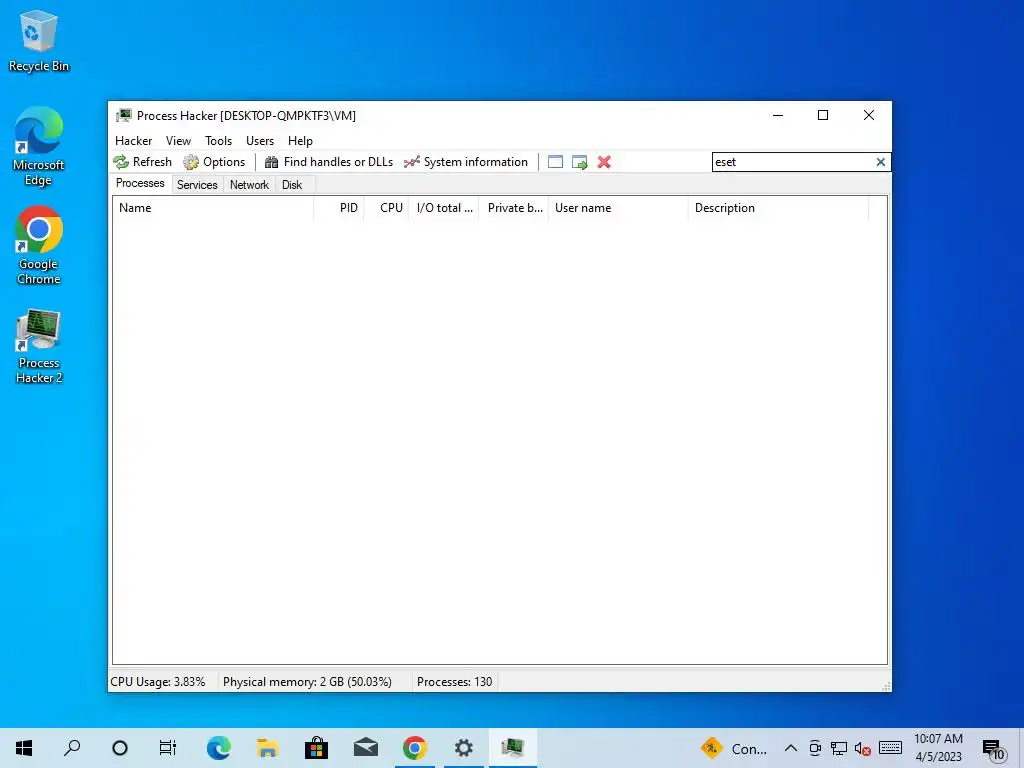This screenshot has height=768, width=1024.
Task: Click the Con... taskbar widget
Action: pyautogui.click(x=734, y=748)
